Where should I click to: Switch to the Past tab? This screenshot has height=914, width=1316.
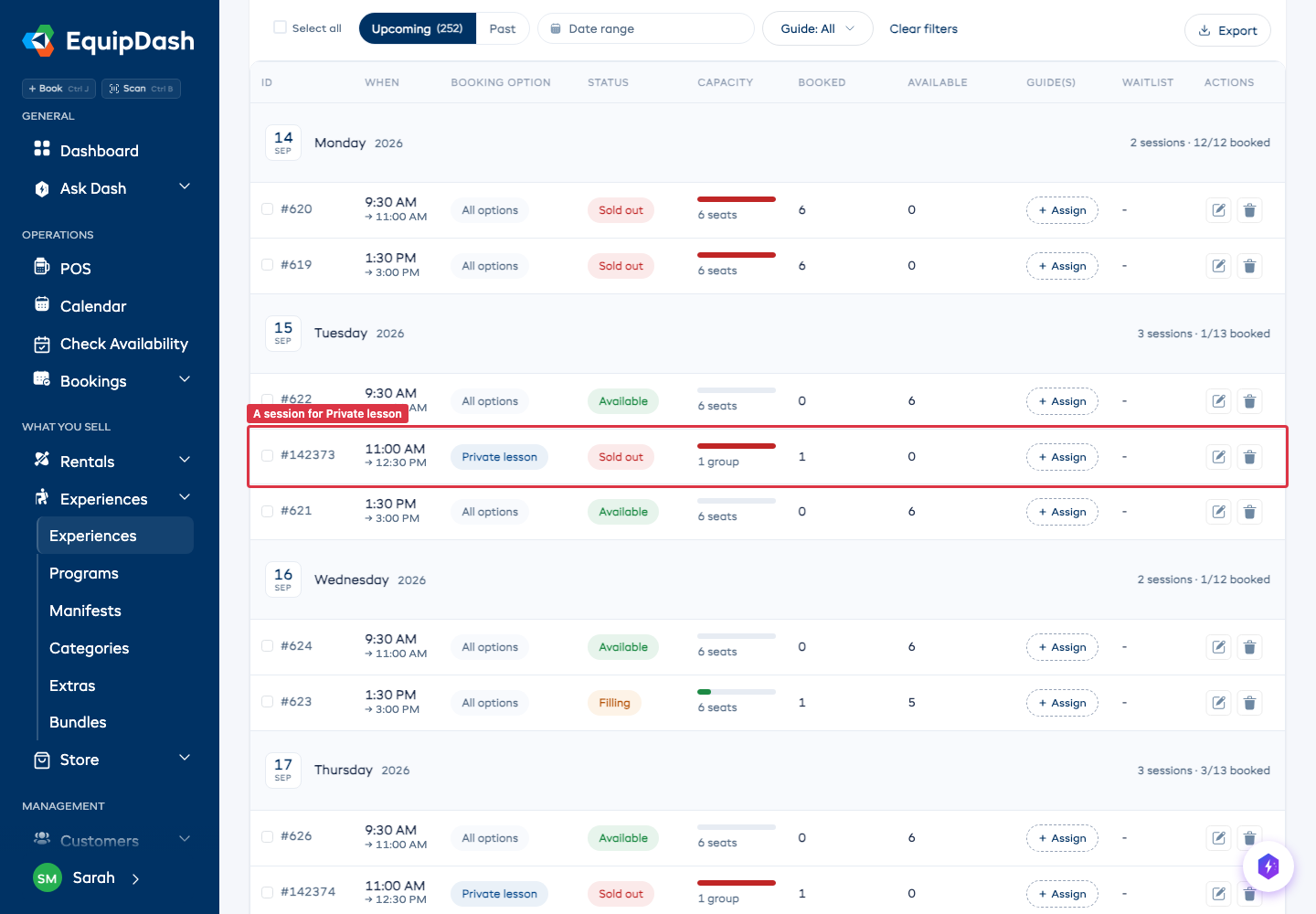tap(503, 29)
